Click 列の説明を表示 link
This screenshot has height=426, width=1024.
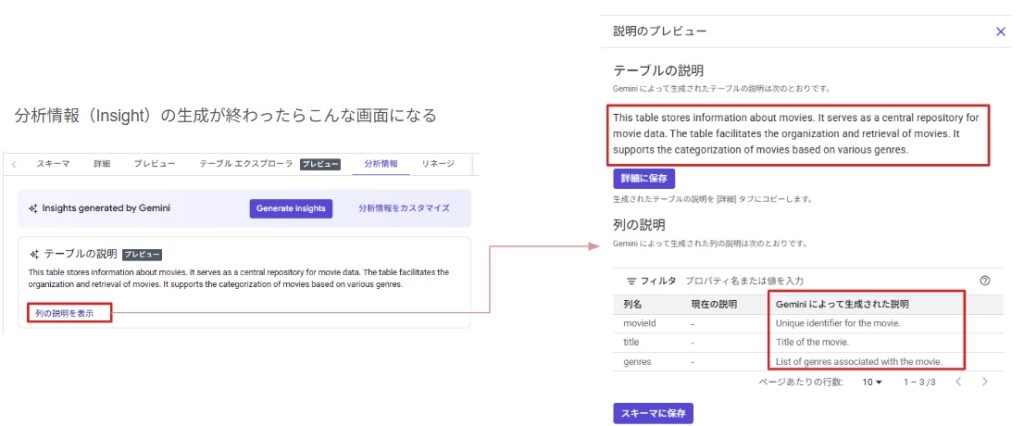[x=65, y=314]
